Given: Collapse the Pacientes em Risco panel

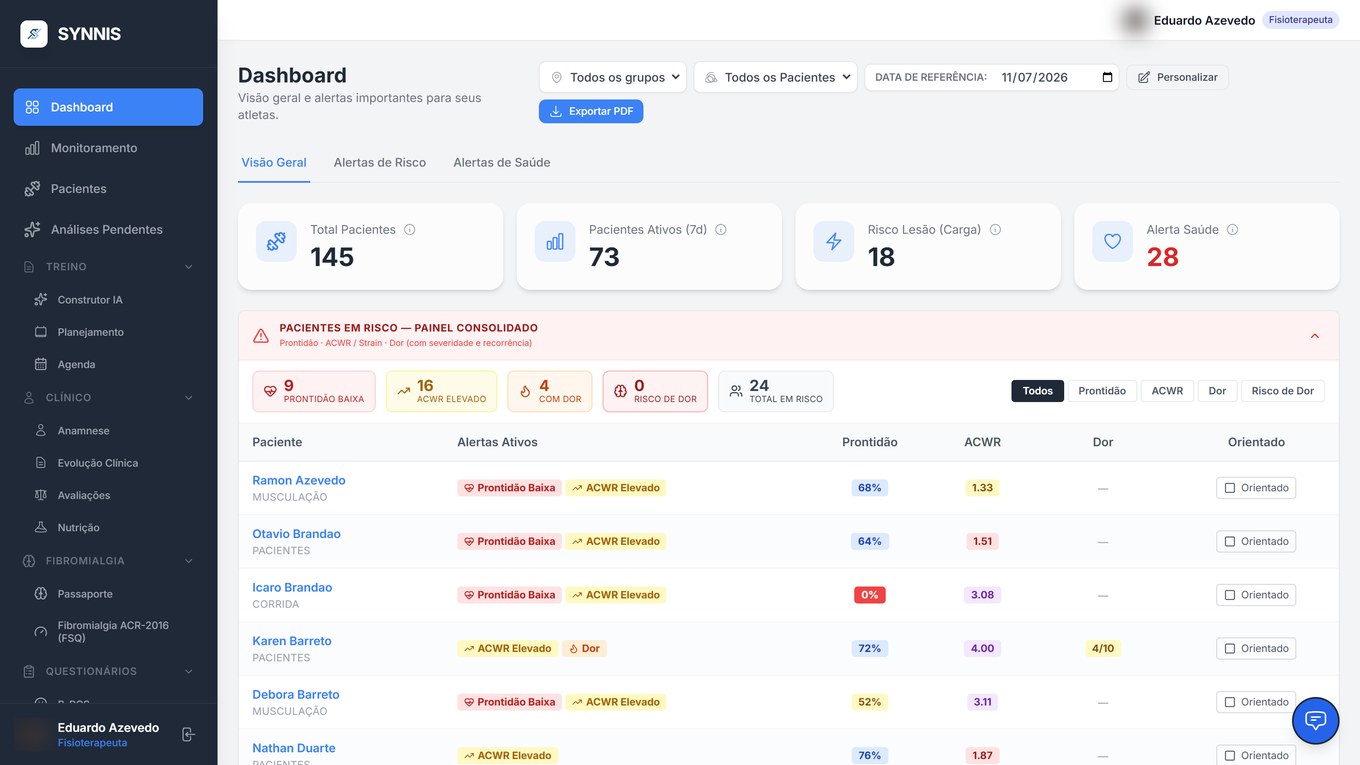Looking at the screenshot, I should tap(1315, 336).
